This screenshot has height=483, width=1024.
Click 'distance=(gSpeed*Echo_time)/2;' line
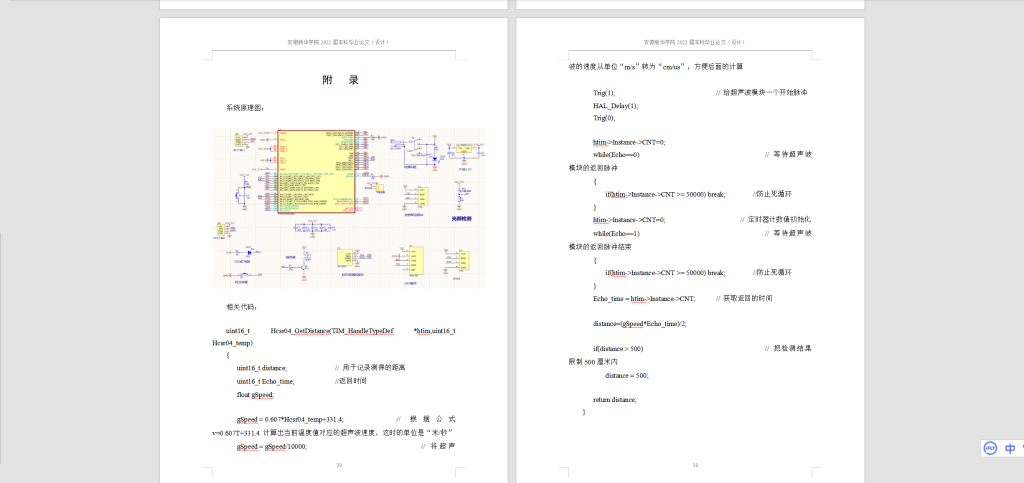click(640, 323)
